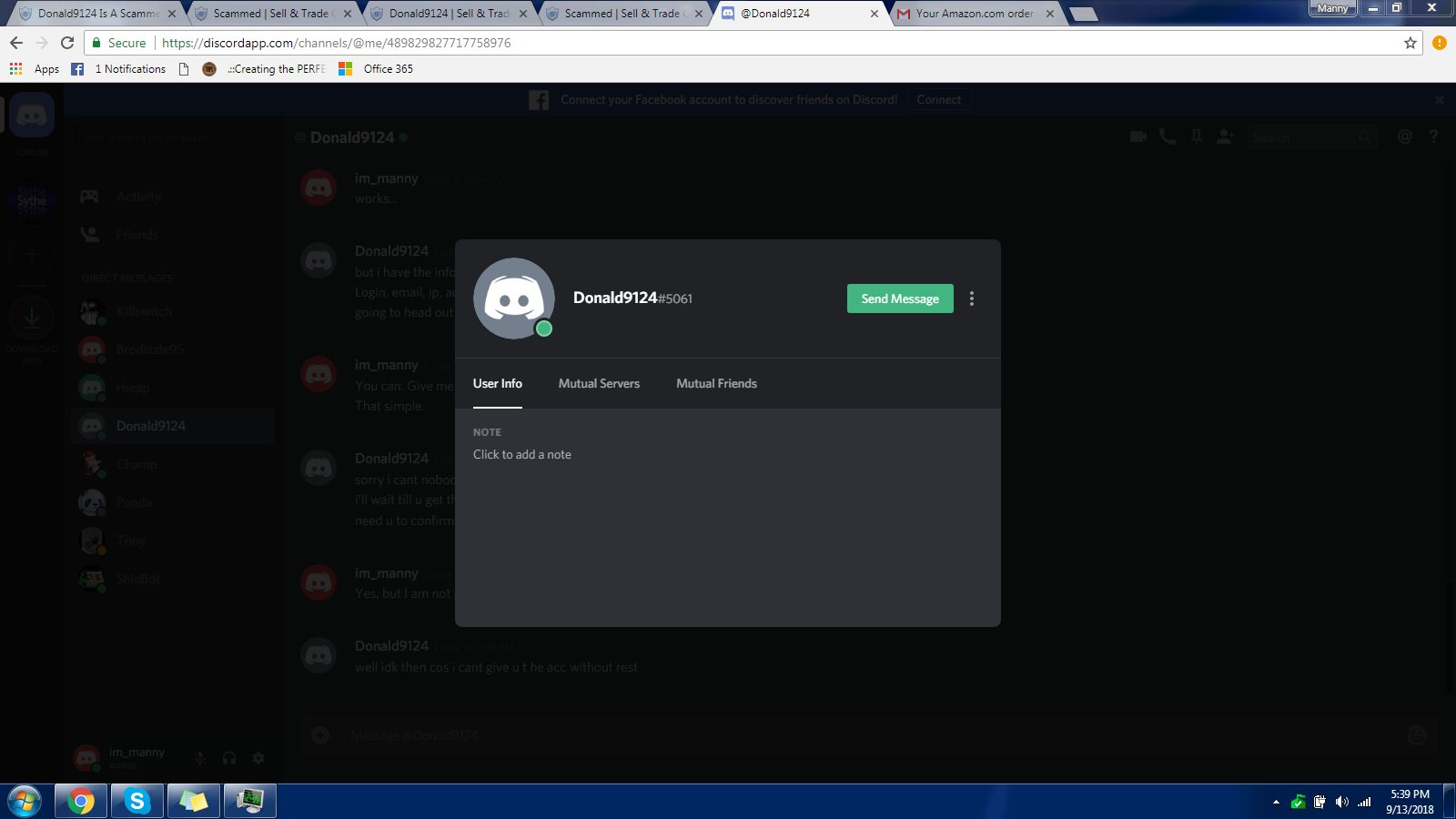The width and height of the screenshot is (1456, 819).
Task: Click the network signal tray icon
Action: pos(1364,802)
